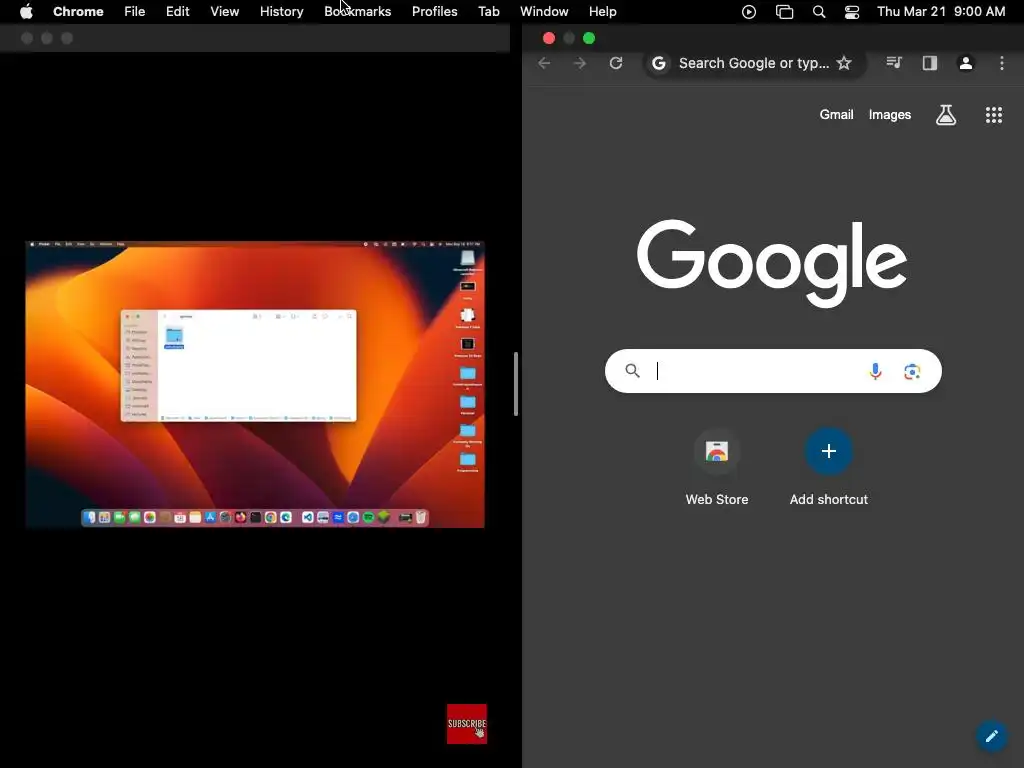The image size is (1024, 768).
Task: Customize Chrome with the pencil button
Action: click(991, 736)
